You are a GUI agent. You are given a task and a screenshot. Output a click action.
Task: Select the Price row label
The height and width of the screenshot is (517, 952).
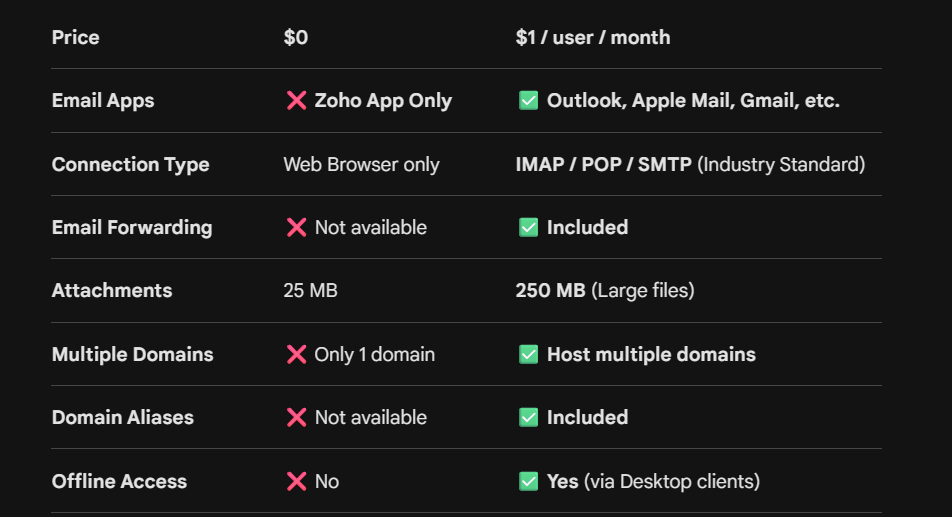pos(76,38)
